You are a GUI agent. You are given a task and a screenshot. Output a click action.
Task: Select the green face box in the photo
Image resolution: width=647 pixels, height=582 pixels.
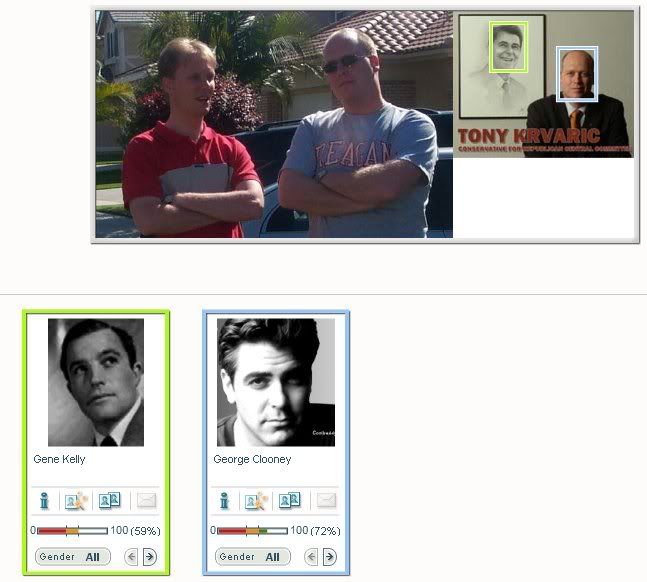508,47
